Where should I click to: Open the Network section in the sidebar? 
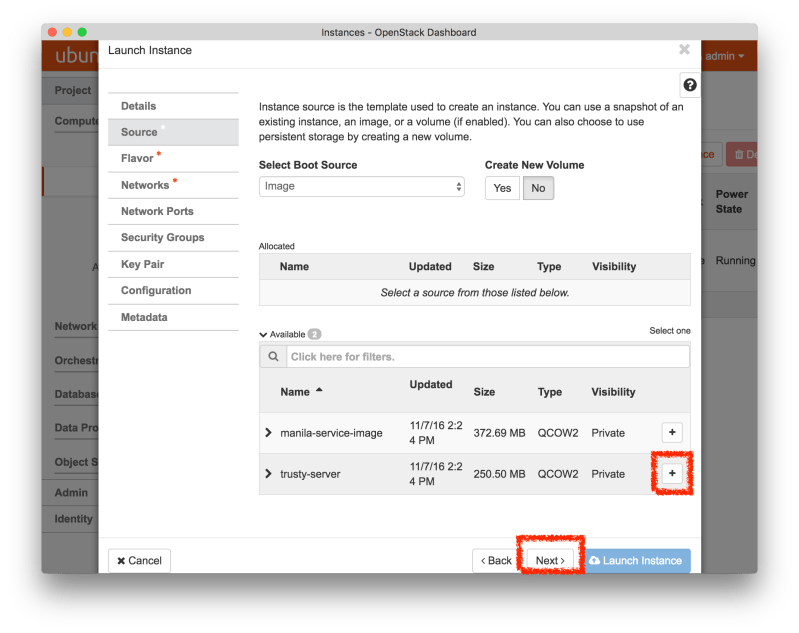coord(75,326)
